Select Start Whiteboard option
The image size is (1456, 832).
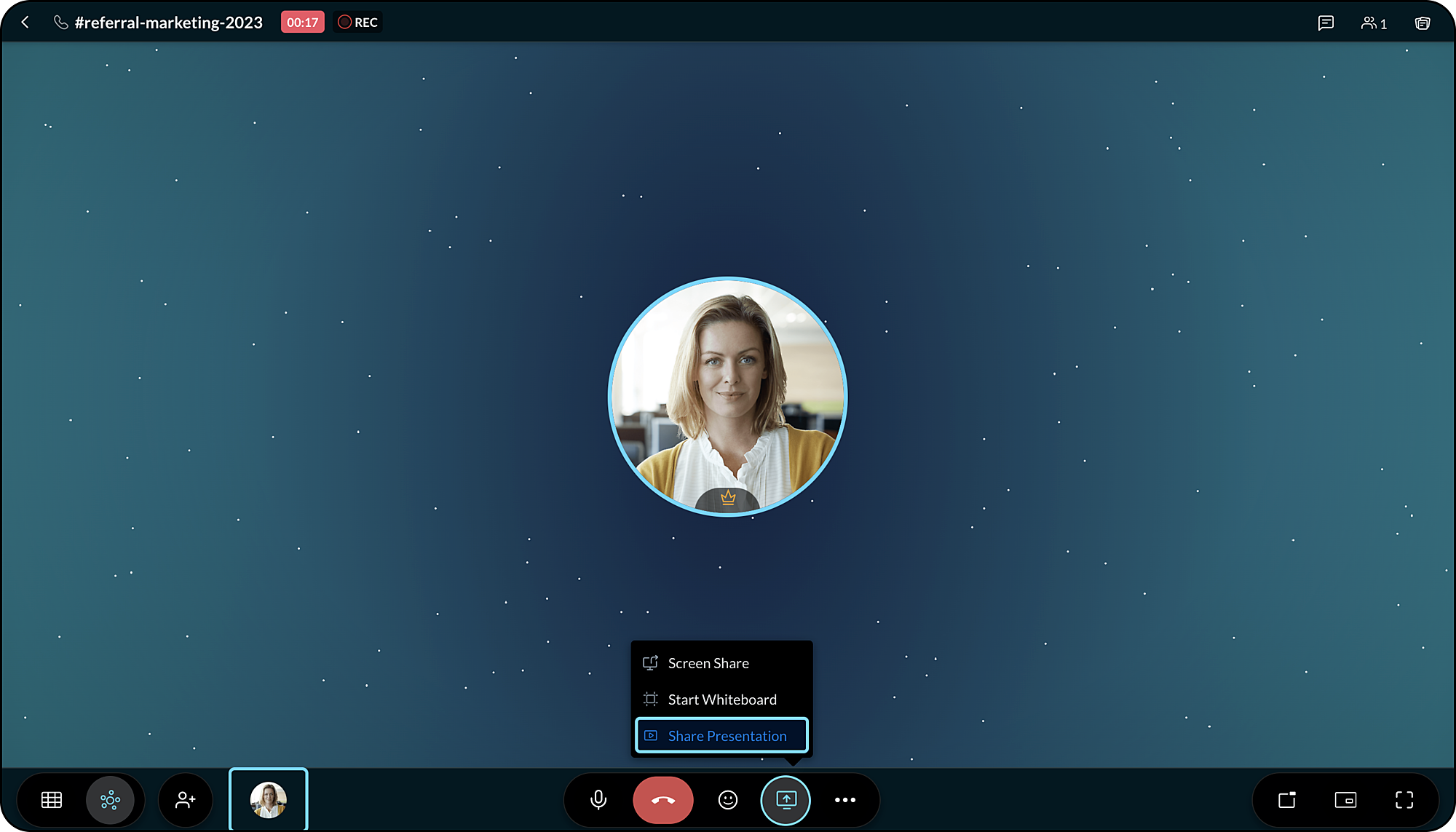(x=721, y=700)
